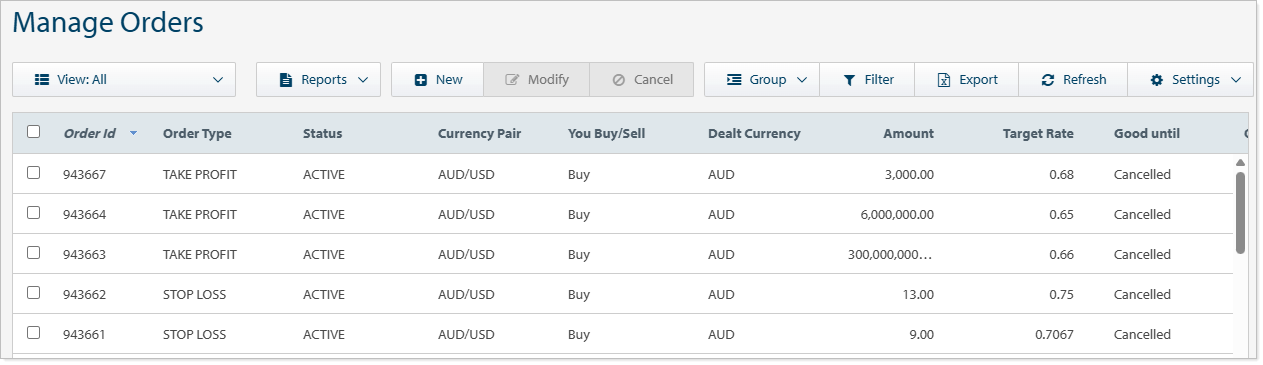
Task: Click the circle-slash icon on Cancel
Action: (x=619, y=80)
